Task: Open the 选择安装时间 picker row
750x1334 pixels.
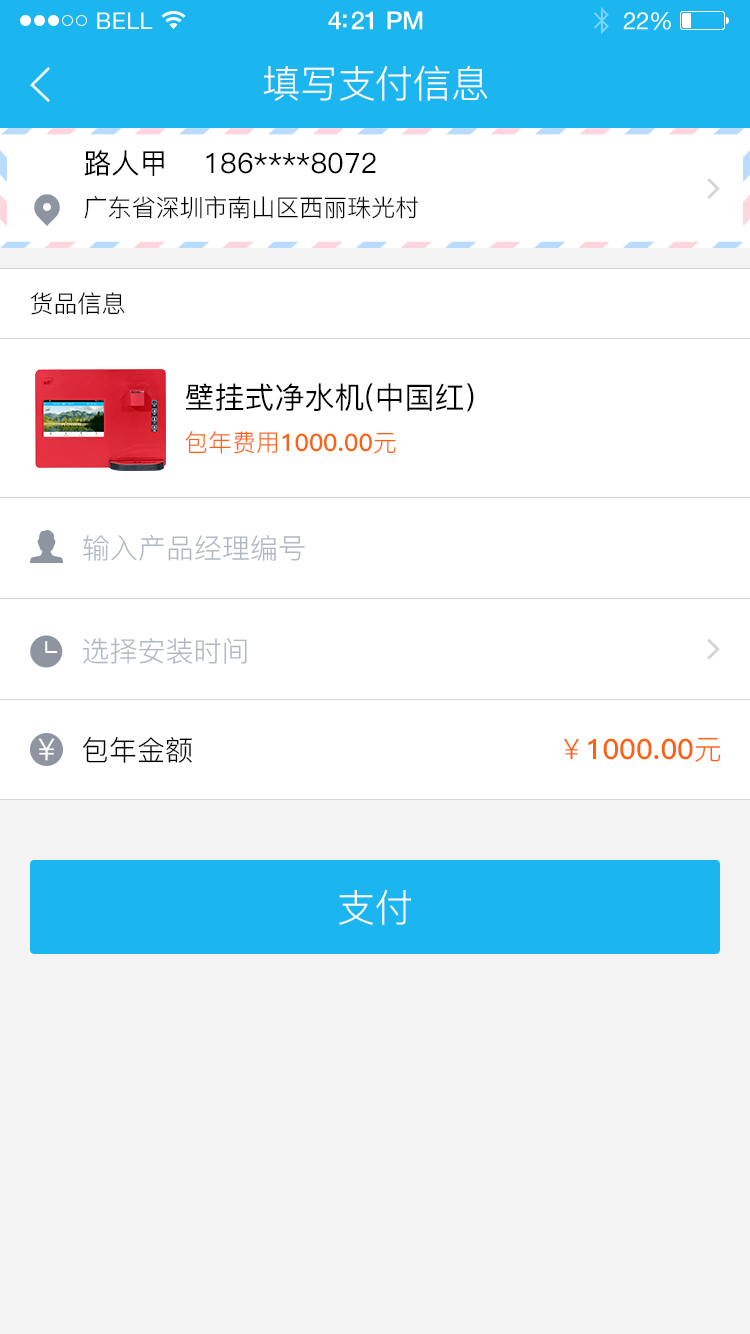Action: pos(375,650)
